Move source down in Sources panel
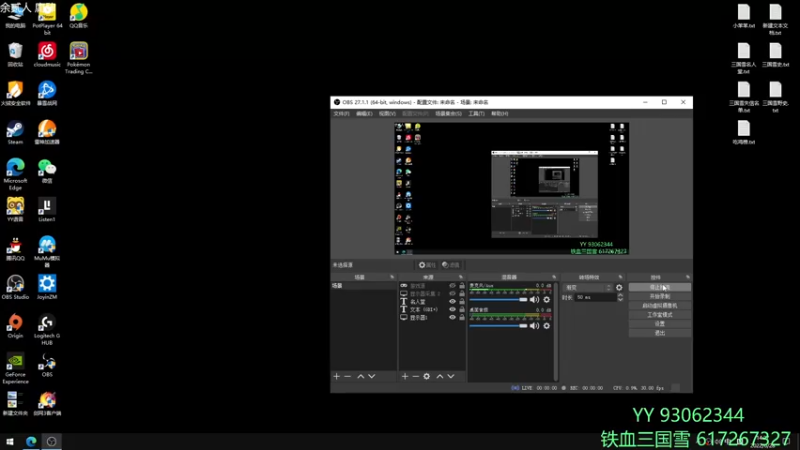The height and width of the screenshot is (450, 800). click(x=451, y=377)
